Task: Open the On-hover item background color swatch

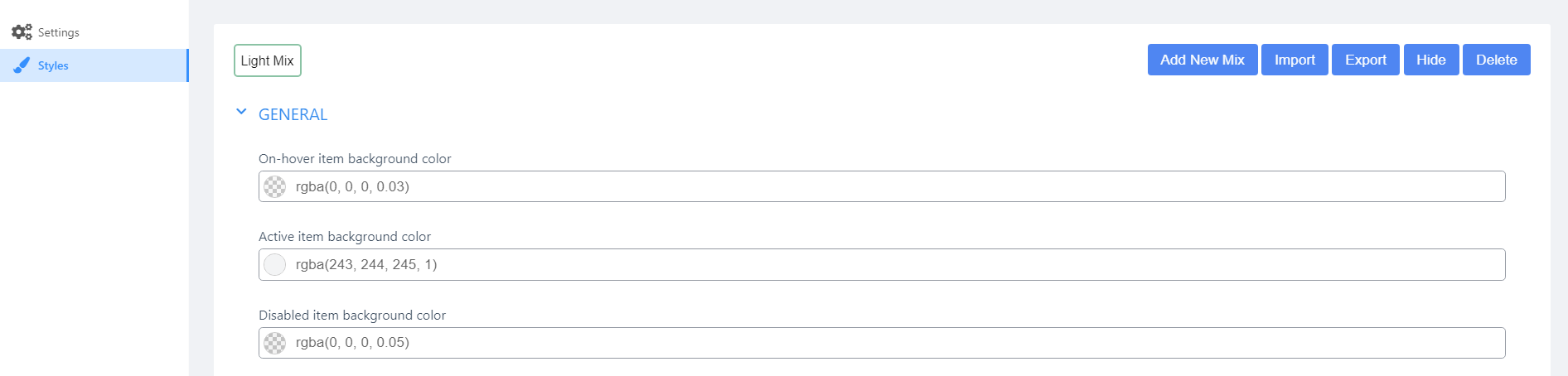Action: (275, 187)
